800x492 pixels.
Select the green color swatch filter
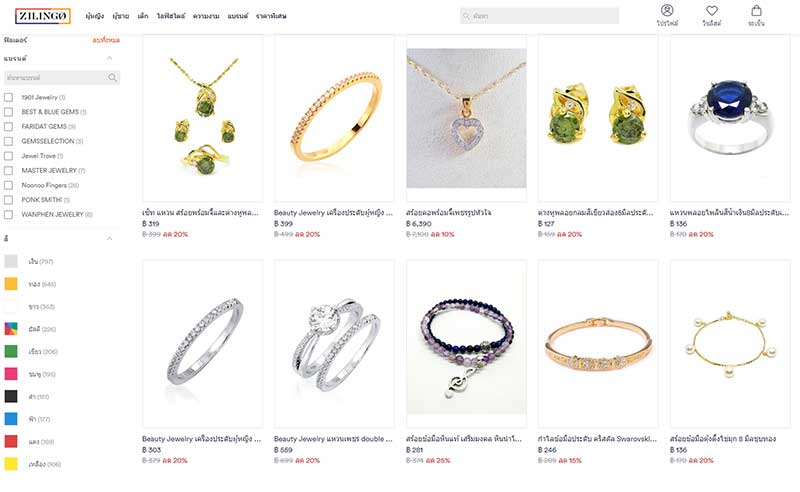click(x=11, y=351)
